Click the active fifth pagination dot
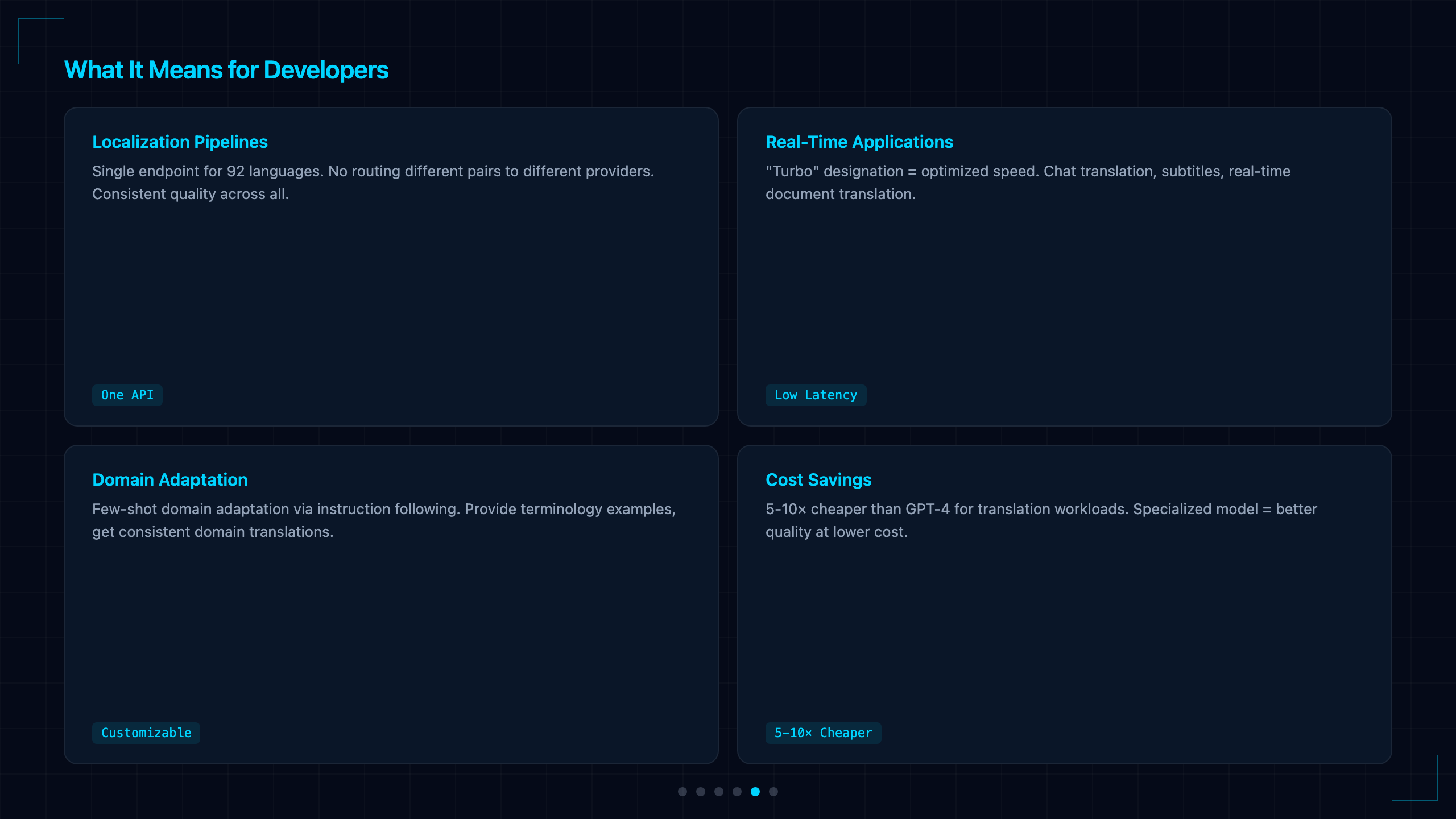 tap(755, 792)
